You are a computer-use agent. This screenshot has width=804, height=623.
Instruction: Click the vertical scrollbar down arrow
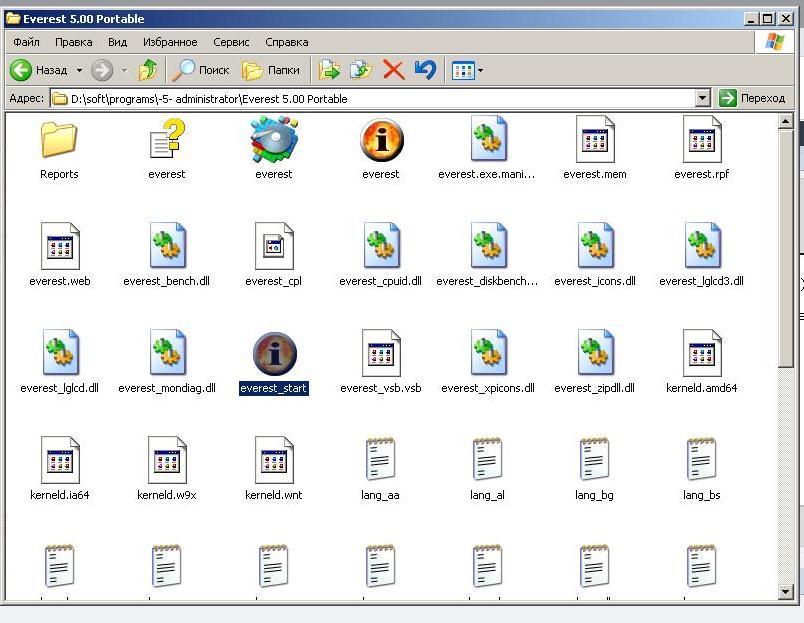click(787, 592)
